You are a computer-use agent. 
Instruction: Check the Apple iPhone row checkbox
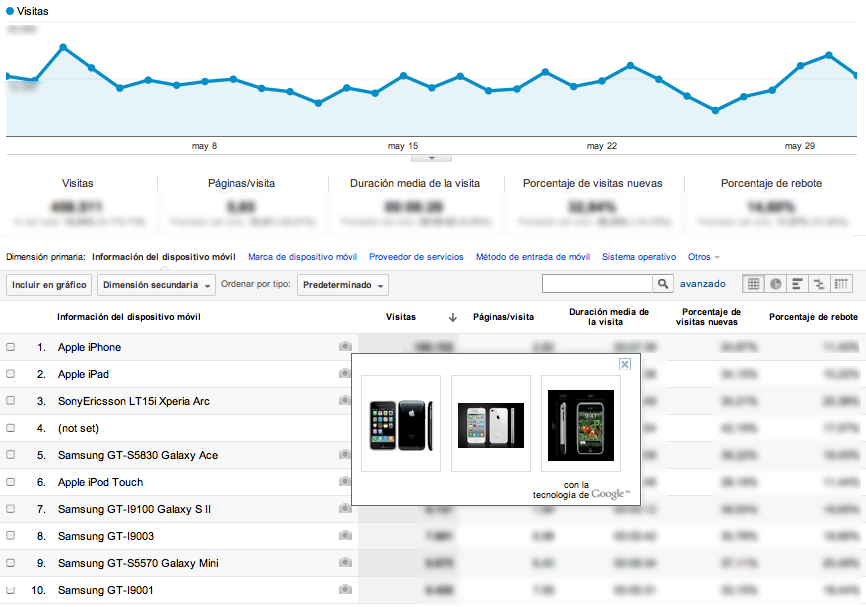point(11,347)
